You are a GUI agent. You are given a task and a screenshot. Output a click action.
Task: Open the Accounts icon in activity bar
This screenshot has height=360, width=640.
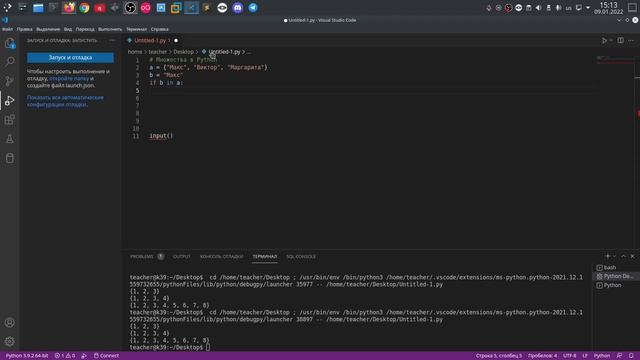(x=9, y=322)
